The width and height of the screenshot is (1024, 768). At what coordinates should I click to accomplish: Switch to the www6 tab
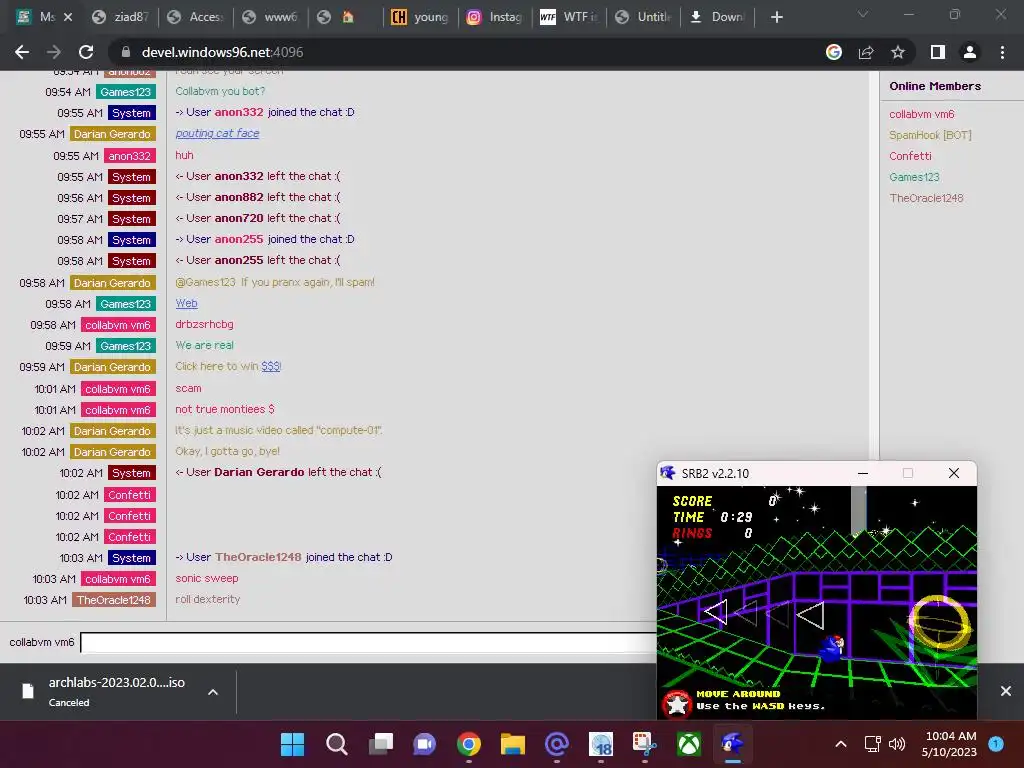point(272,17)
